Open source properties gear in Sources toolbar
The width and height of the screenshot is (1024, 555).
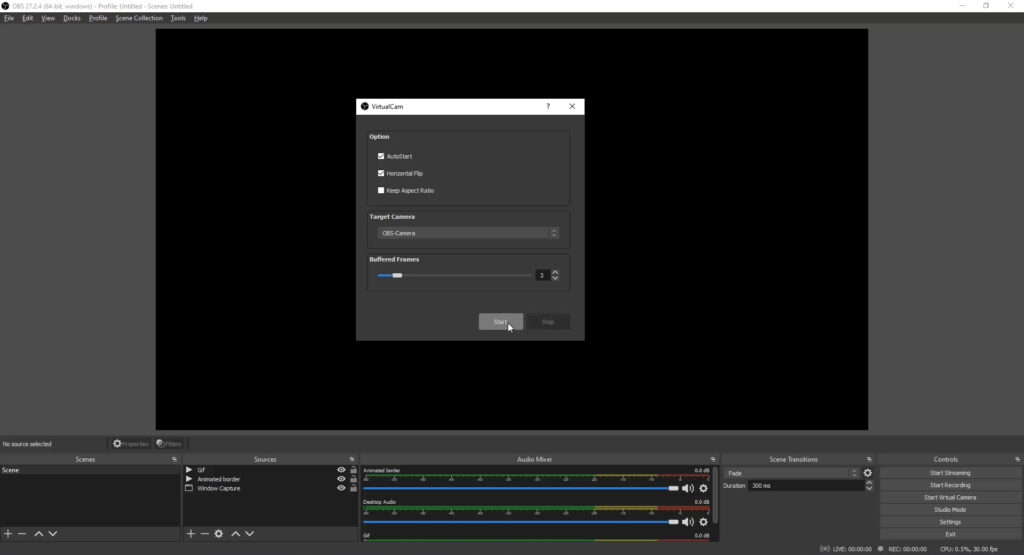pos(218,534)
